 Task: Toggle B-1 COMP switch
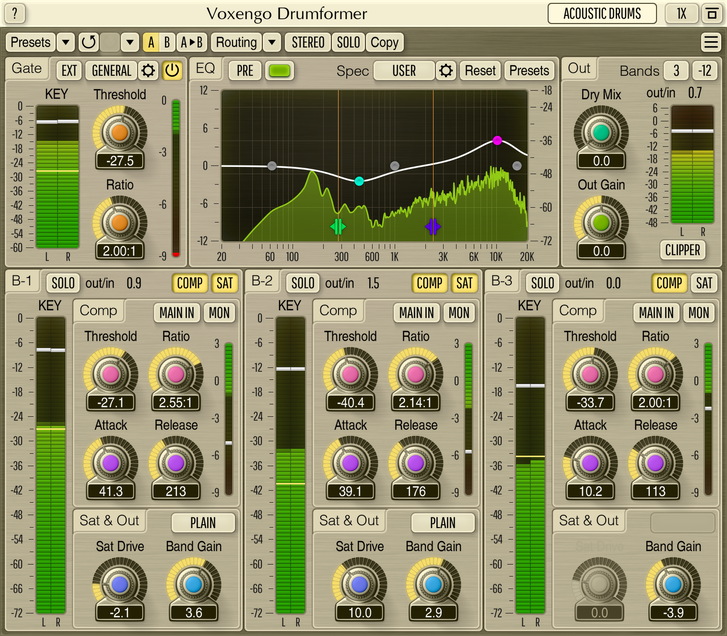click(x=190, y=283)
